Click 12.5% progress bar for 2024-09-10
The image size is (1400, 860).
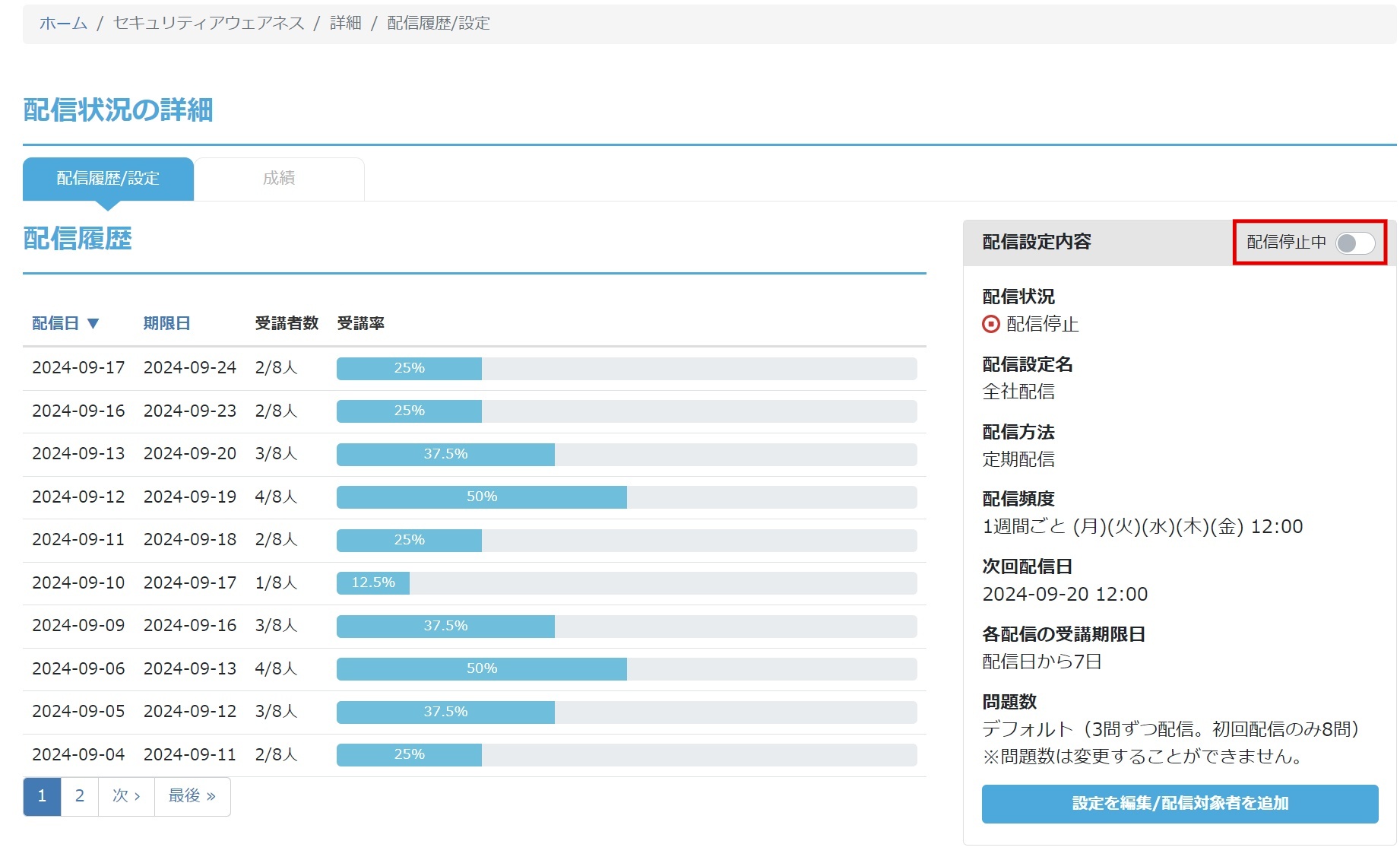pos(373,583)
